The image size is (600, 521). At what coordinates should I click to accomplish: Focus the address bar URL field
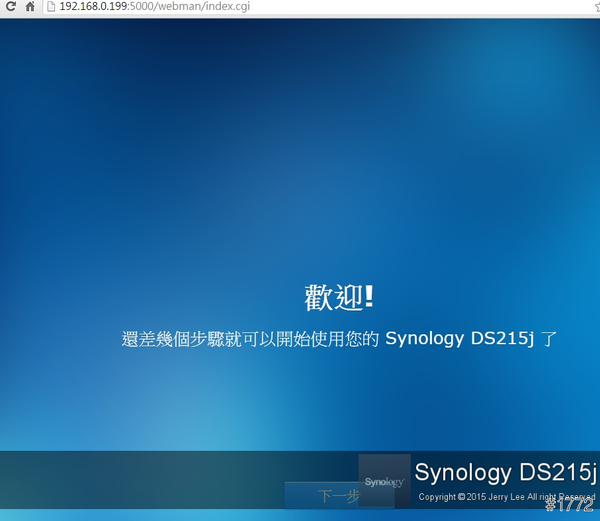coord(300,7)
